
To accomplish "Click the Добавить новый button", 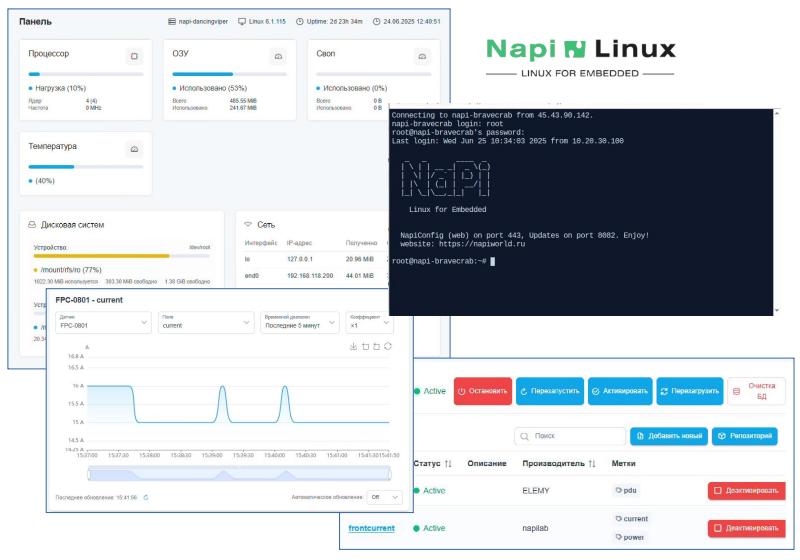I will [669, 437].
